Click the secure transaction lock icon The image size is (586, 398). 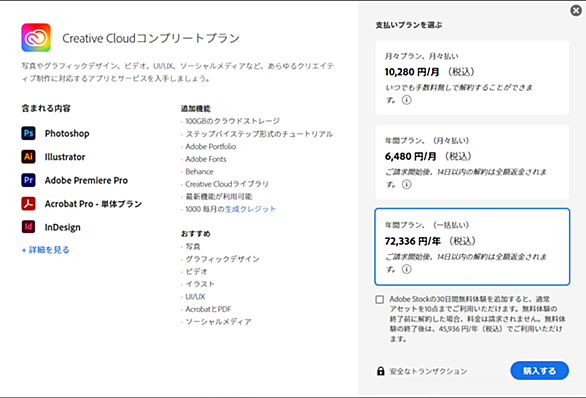(x=380, y=371)
